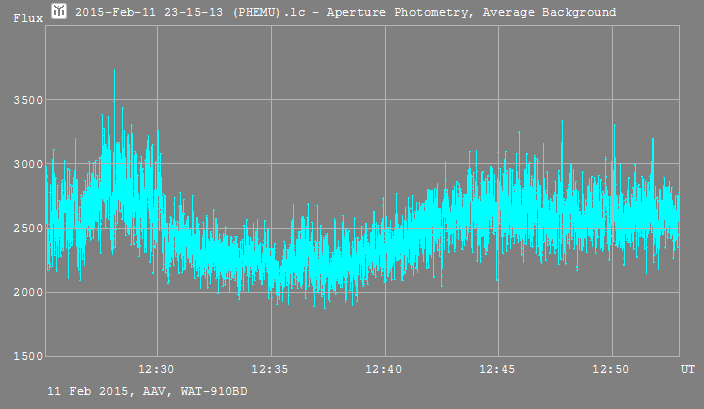Click the 12:50 time axis label

(612, 370)
